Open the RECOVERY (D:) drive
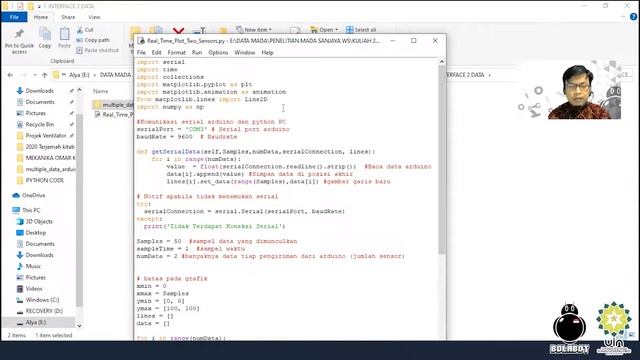The image size is (640, 360). click(x=44, y=311)
